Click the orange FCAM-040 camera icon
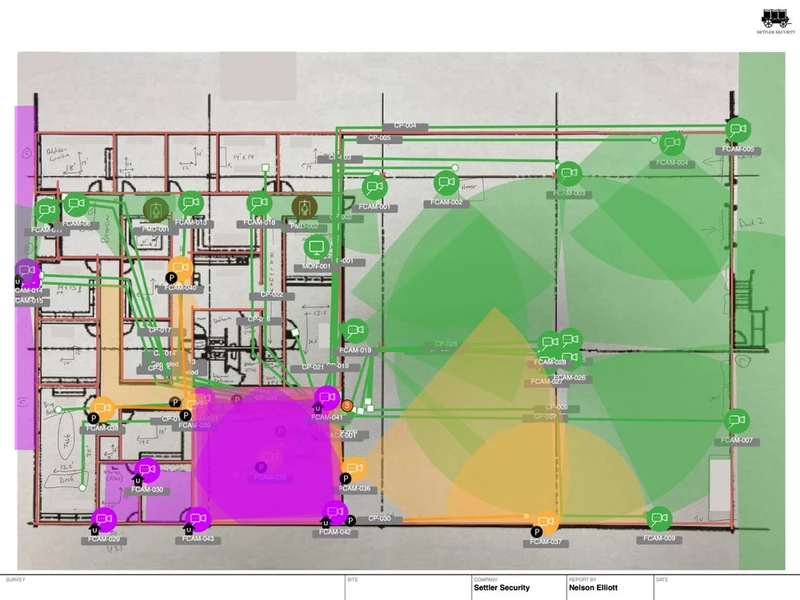Screen dimensions: 800x600 [180, 269]
